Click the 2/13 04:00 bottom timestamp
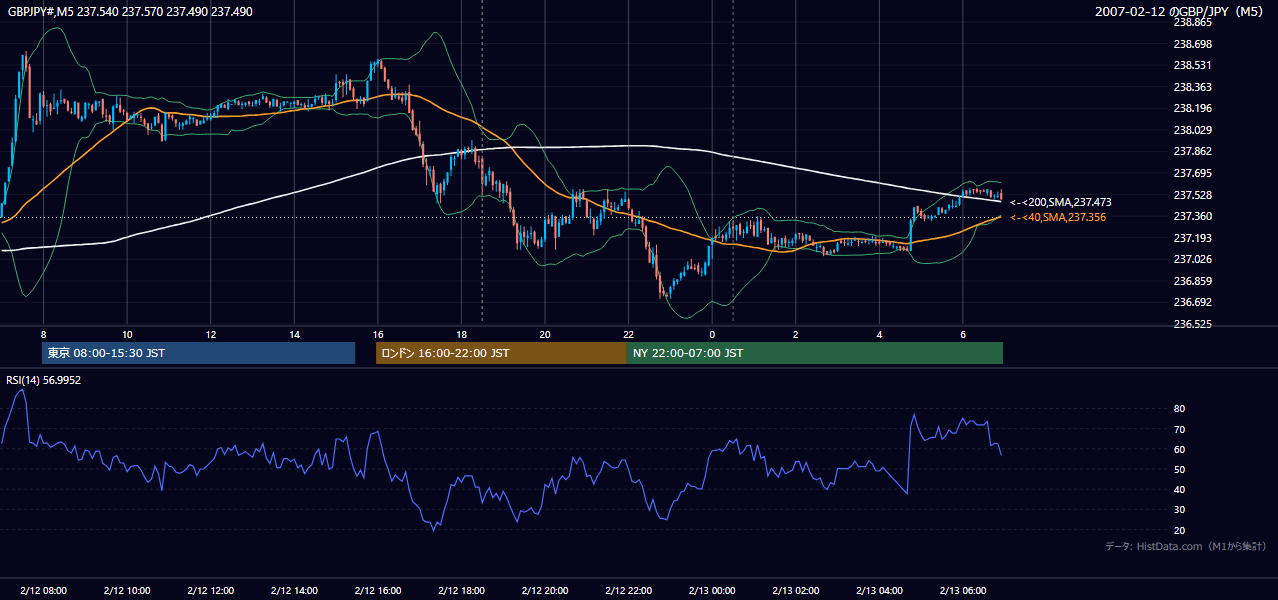 click(x=879, y=591)
